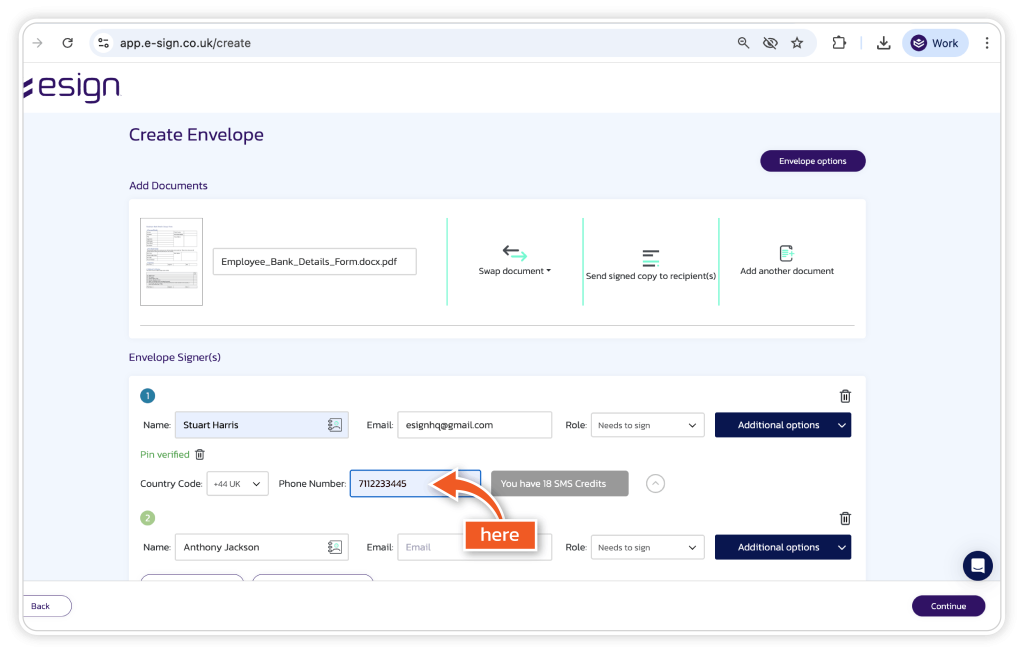Image resolution: width=1024 pixels, height=654 pixels.
Task: Remove signer 2 with the trash icon
Action: point(845,518)
